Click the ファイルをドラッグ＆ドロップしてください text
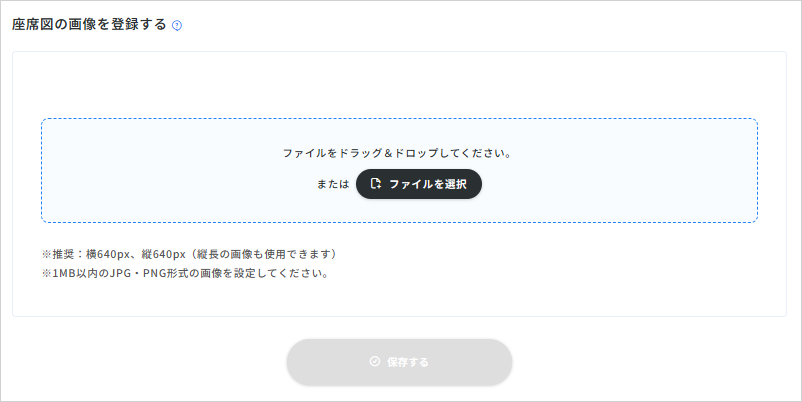This screenshot has width=802, height=402. coord(398,154)
